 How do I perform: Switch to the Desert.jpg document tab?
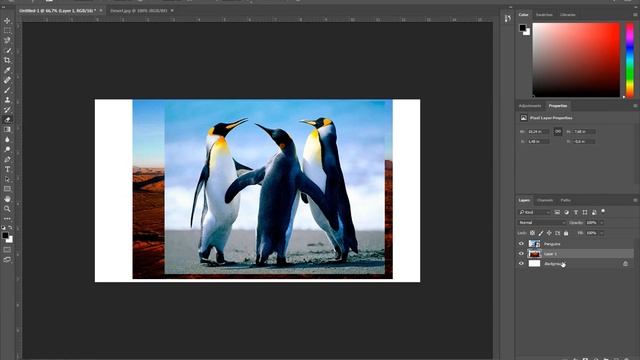click(x=139, y=11)
